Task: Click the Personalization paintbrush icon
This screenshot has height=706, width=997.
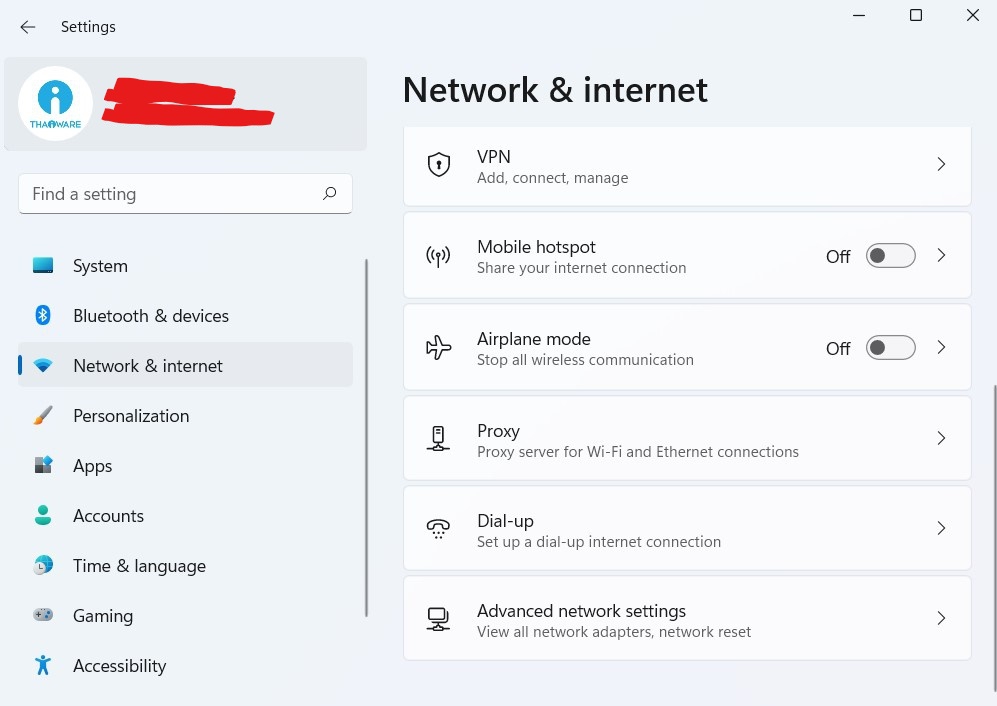Action: (43, 416)
